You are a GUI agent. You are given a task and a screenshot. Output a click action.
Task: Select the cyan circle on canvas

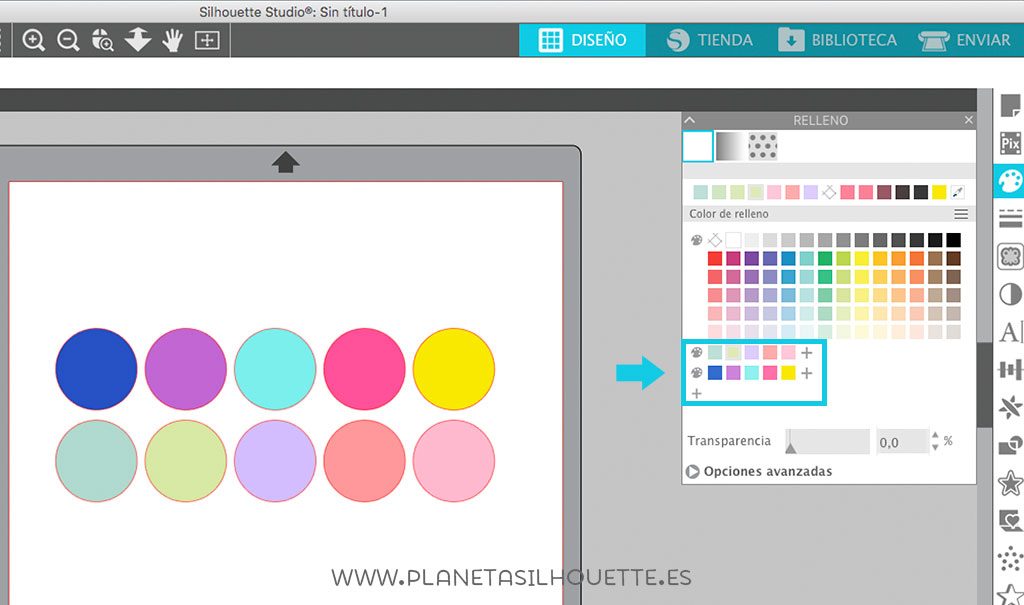click(275, 369)
